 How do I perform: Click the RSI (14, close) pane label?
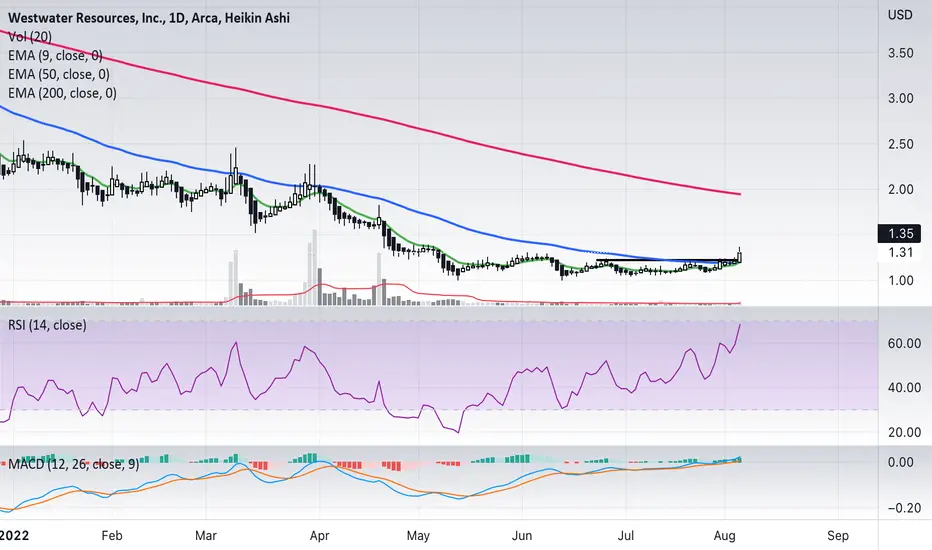(47, 325)
